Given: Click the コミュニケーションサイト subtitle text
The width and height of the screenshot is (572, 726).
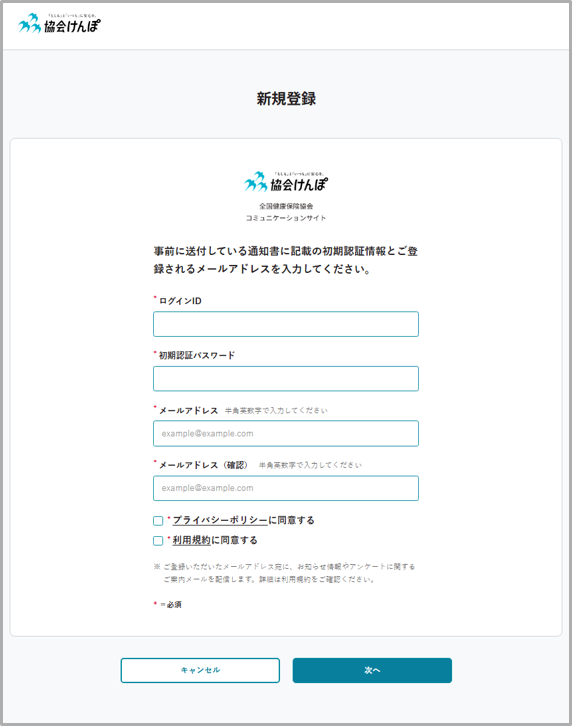Looking at the screenshot, I should tap(286, 218).
